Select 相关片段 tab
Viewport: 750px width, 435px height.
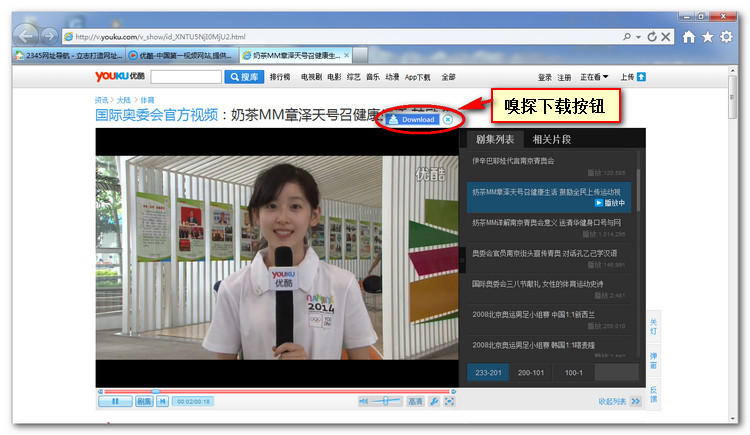pyautogui.click(x=551, y=139)
